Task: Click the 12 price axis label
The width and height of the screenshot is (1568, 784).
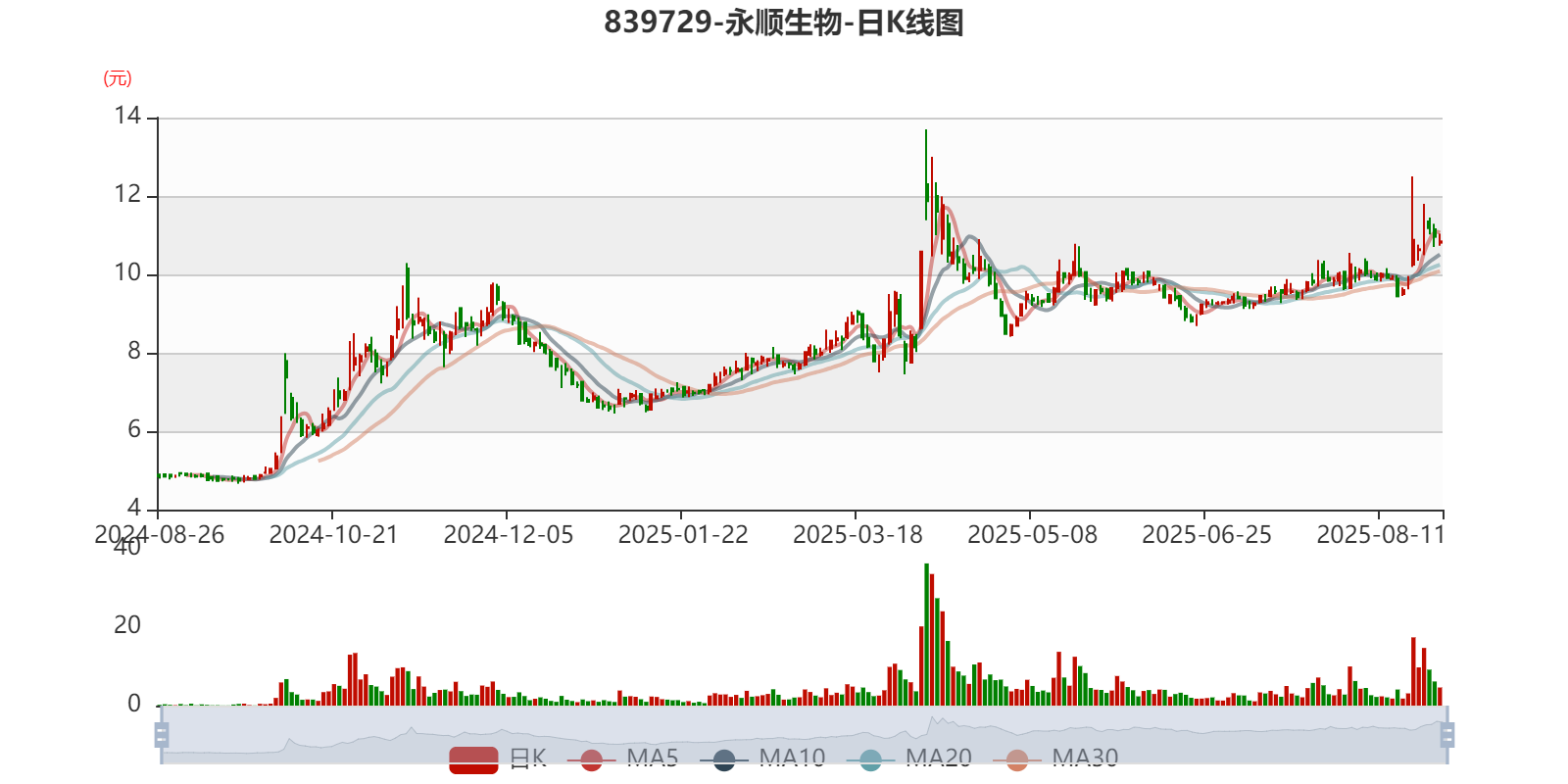Action: [127, 195]
